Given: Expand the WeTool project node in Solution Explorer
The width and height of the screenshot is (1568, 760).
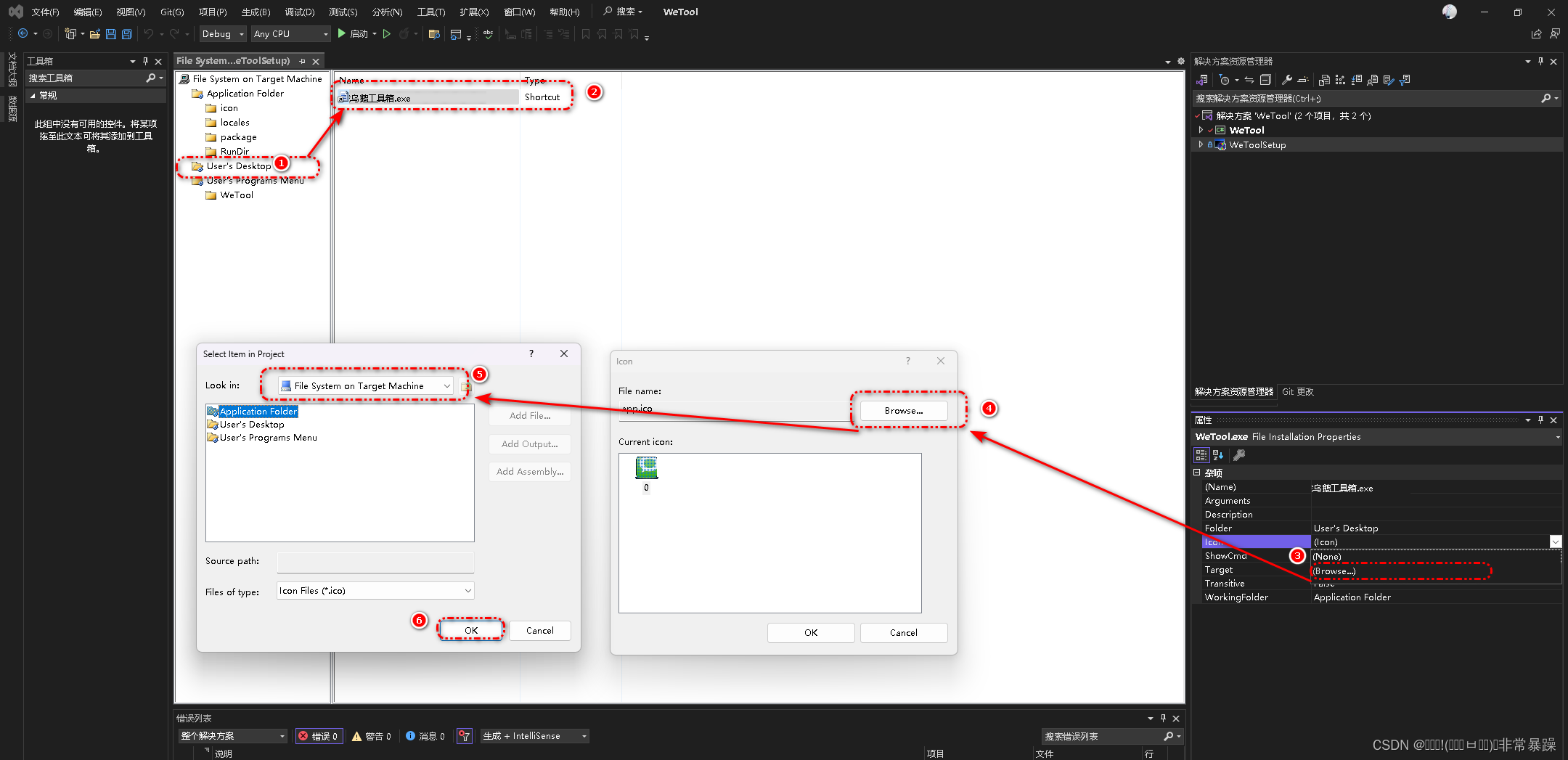Looking at the screenshot, I should click(x=1201, y=130).
